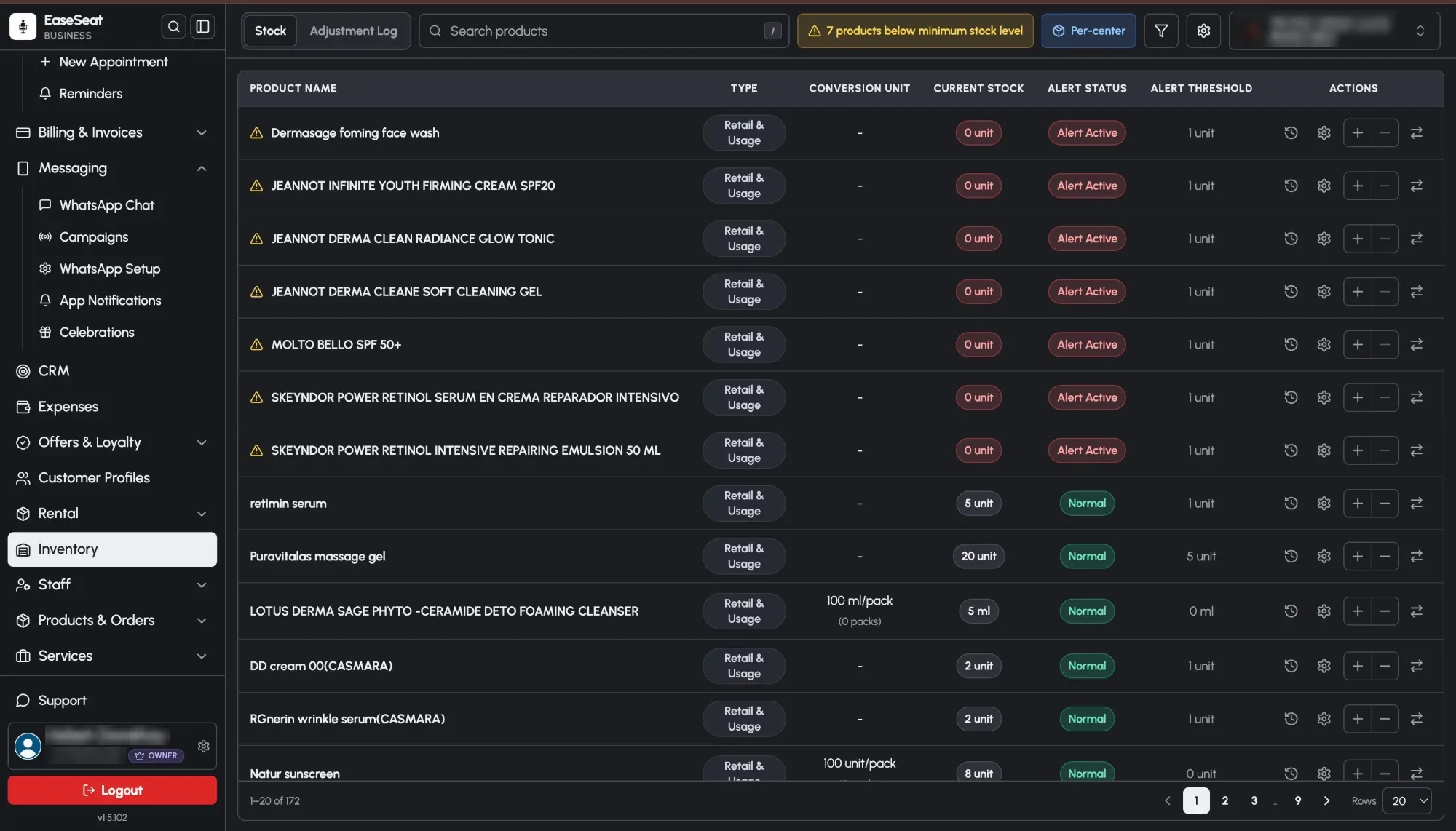
Task: Open the blurred center selector dropdown
Action: tap(1334, 31)
